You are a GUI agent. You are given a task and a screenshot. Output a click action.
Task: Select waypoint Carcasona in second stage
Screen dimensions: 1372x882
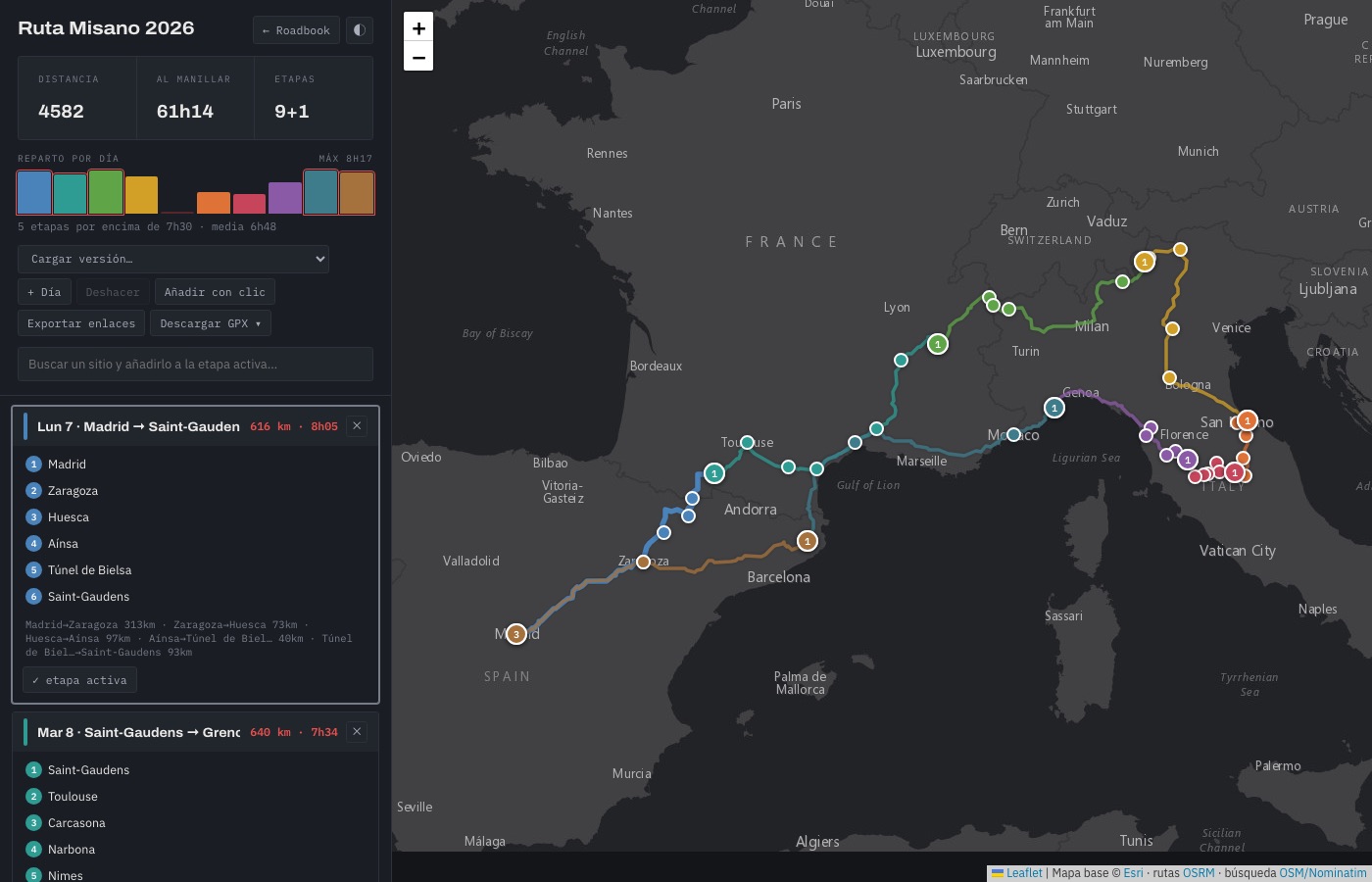coord(195,823)
